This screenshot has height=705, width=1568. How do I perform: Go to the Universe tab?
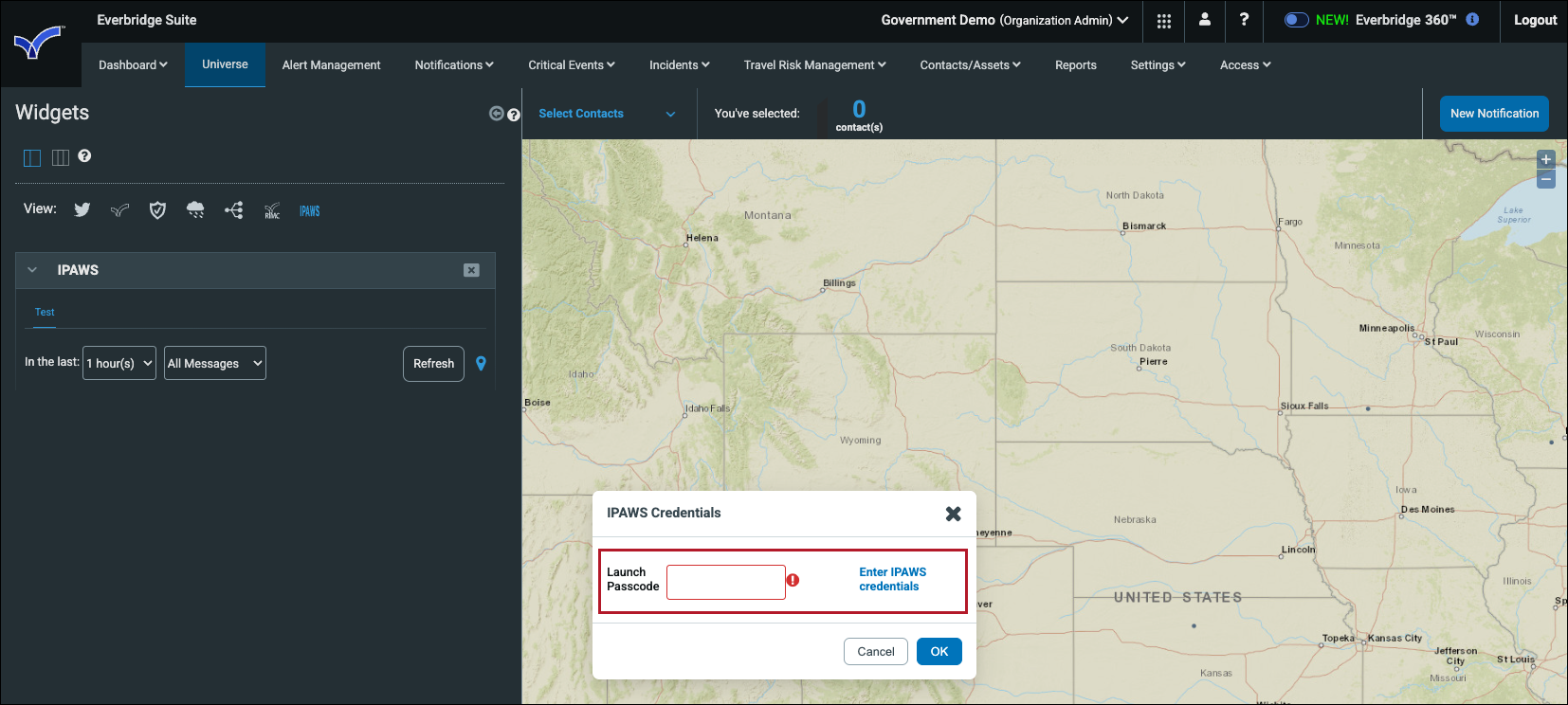pos(225,64)
